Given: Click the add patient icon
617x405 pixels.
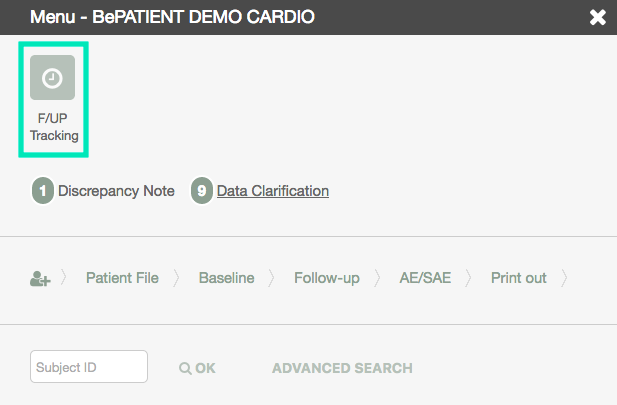Looking at the screenshot, I should pos(40,278).
